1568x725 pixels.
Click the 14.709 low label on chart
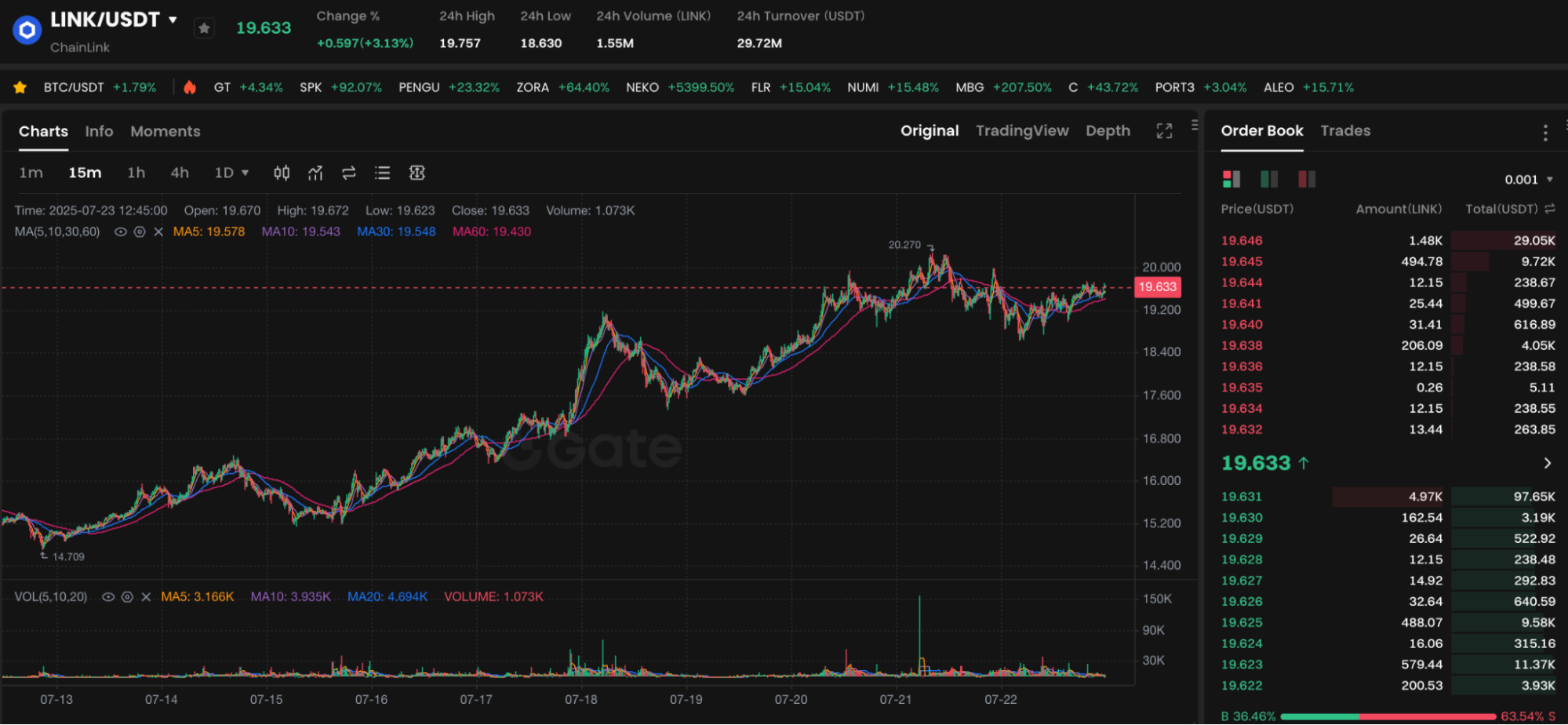pos(68,556)
